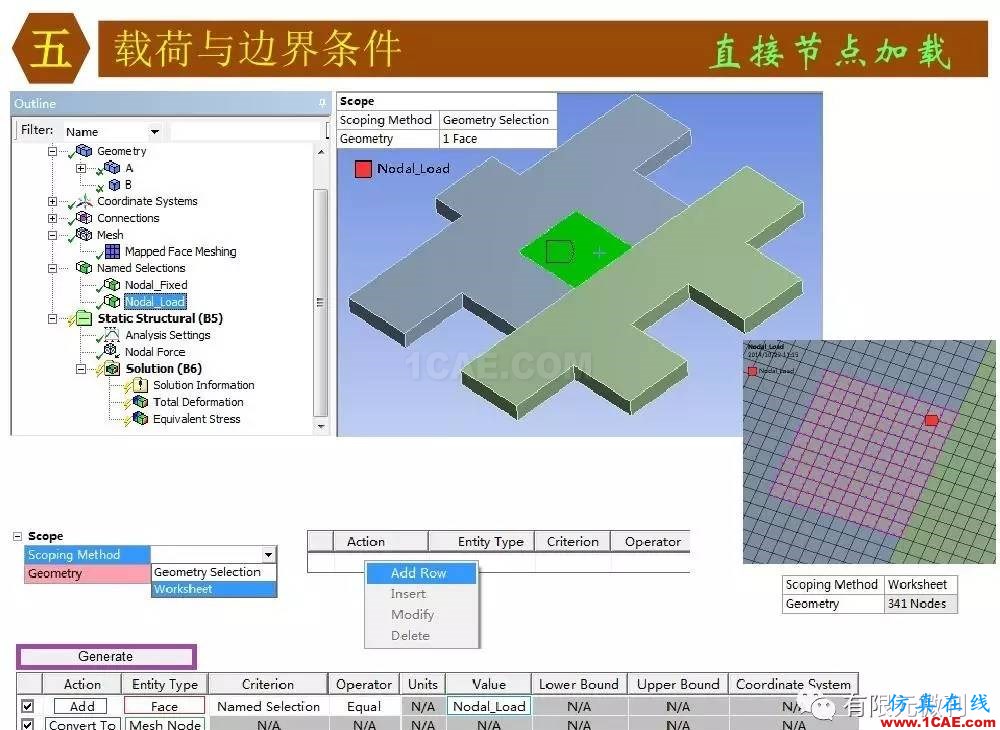Collapse the Solution (B6) node
Image resolution: width=1000 pixels, height=730 pixels.
pyautogui.click(x=80, y=369)
